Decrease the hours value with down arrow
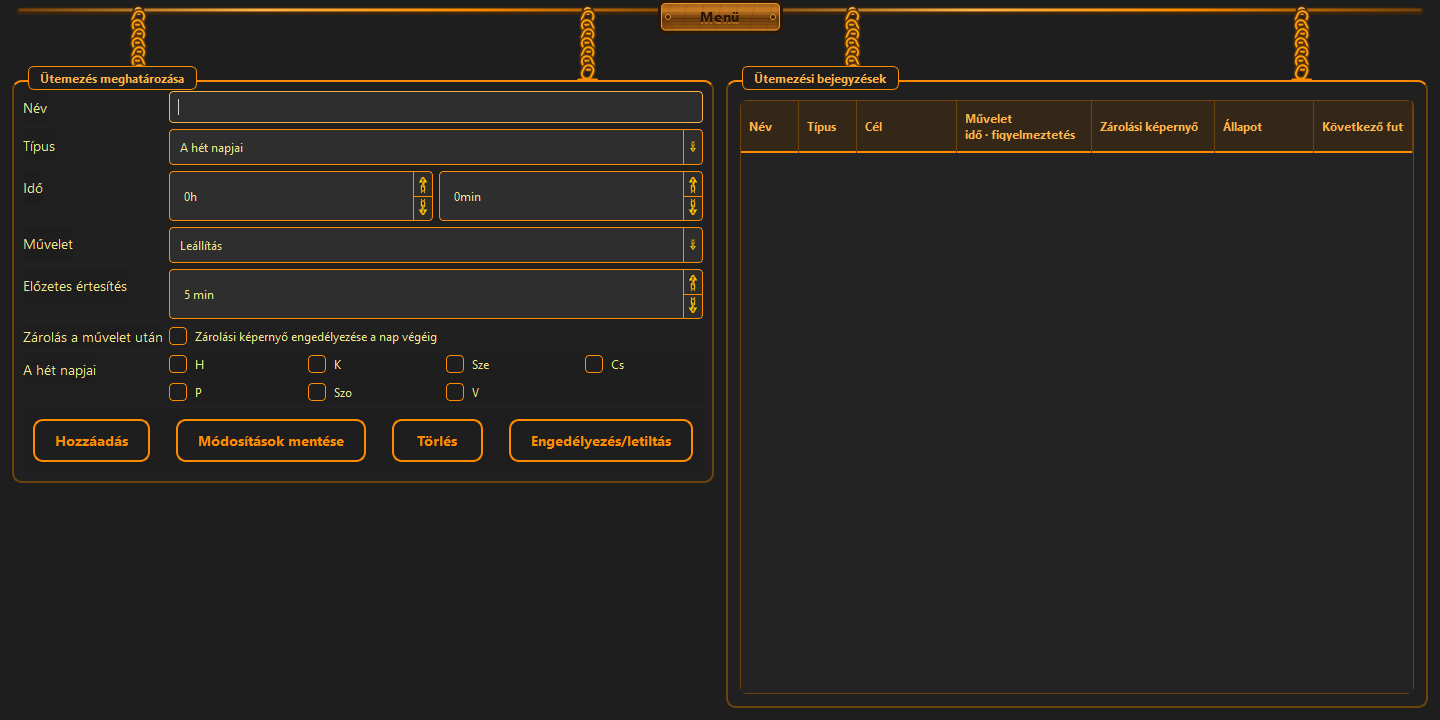1440x720 pixels. (x=423, y=208)
